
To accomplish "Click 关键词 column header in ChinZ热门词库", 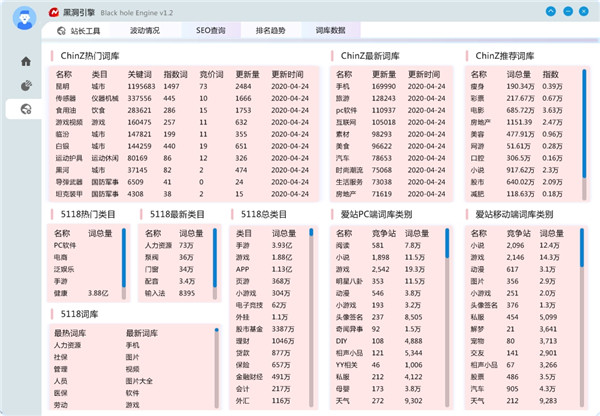I will coord(138,74).
